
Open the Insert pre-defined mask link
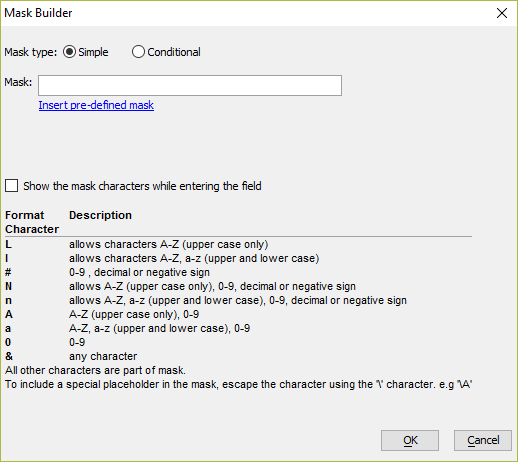96,105
